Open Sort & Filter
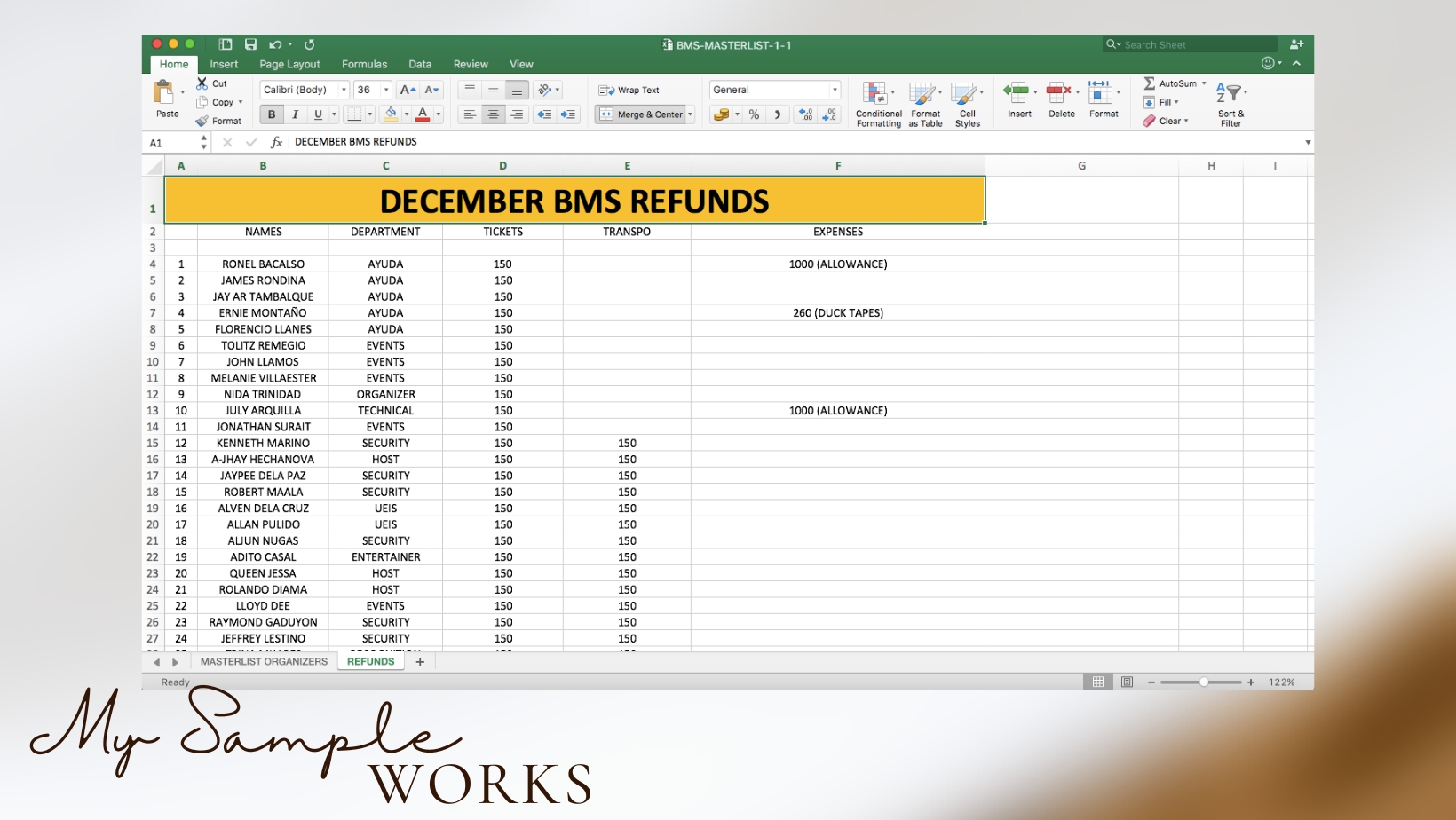Viewport: 1456px width, 820px height. click(x=1230, y=104)
